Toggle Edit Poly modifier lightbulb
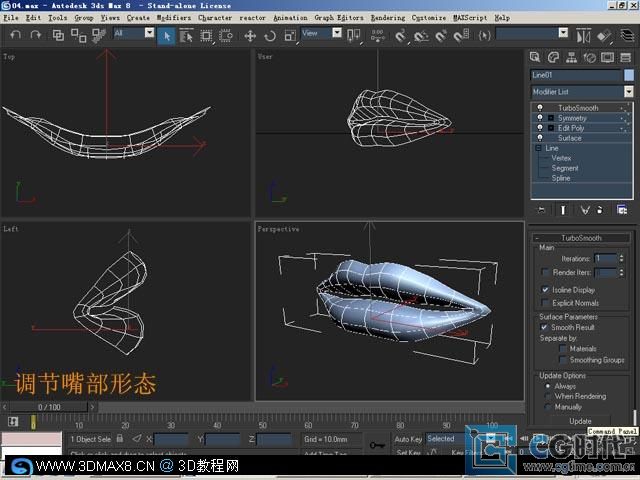Image resolution: width=640 pixels, height=480 pixels. click(x=540, y=128)
